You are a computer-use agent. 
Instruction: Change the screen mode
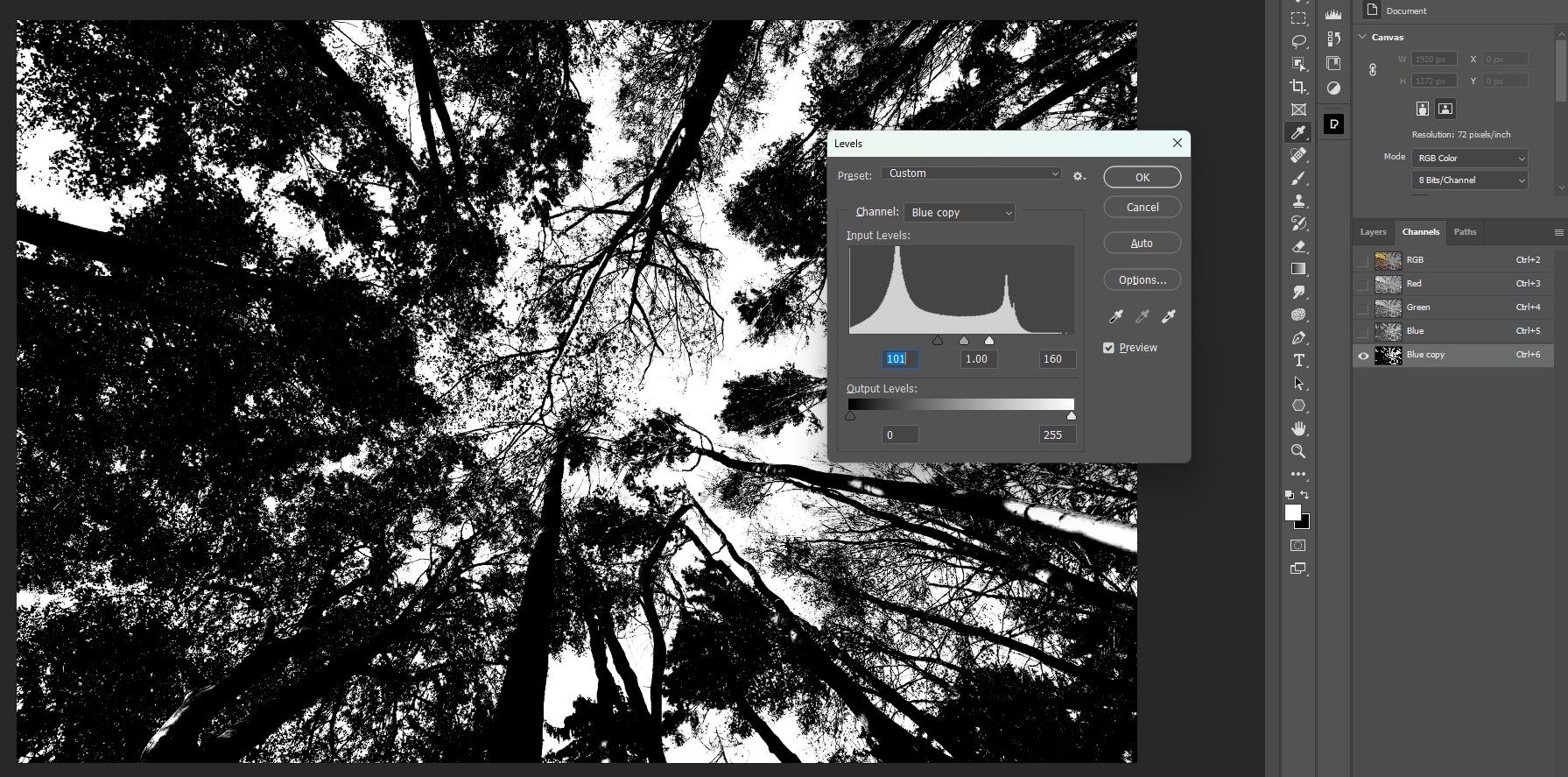pyautogui.click(x=1298, y=569)
